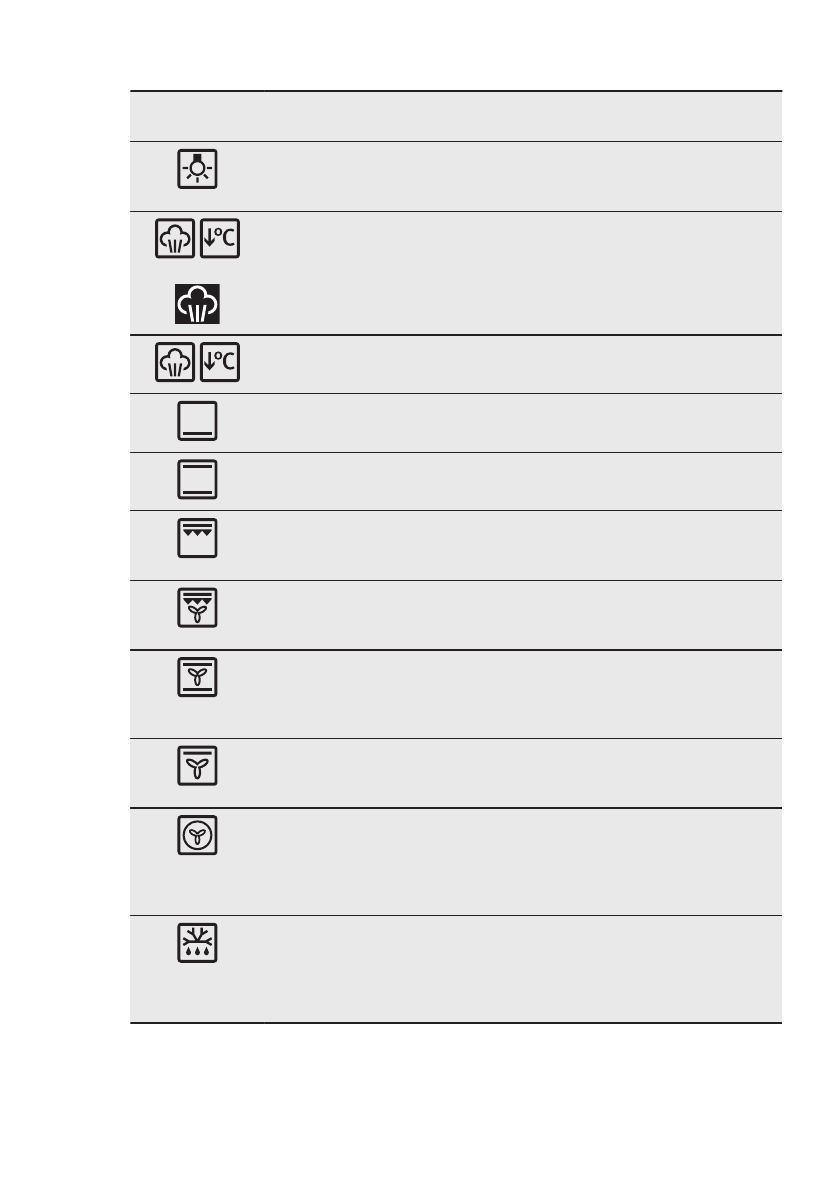Click the °C down-arrow icon in third row
839x1191 pixels.
(220, 363)
